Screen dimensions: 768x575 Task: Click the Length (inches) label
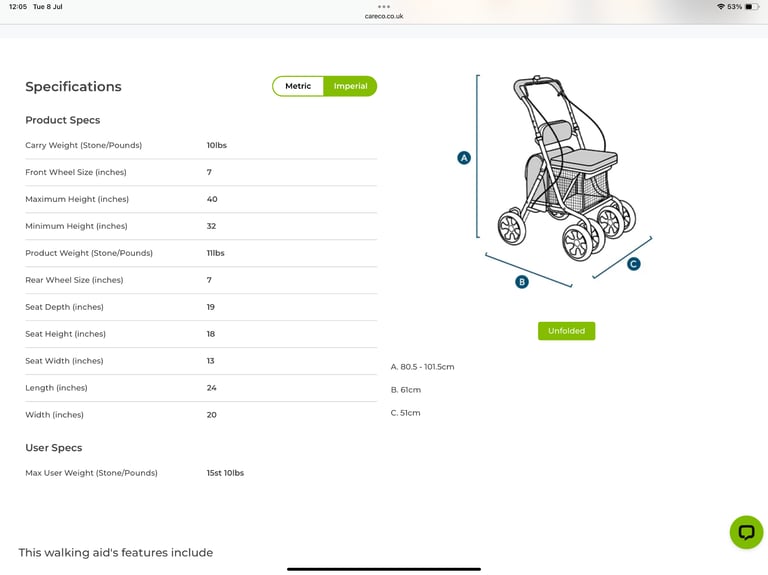(x=56, y=388)
